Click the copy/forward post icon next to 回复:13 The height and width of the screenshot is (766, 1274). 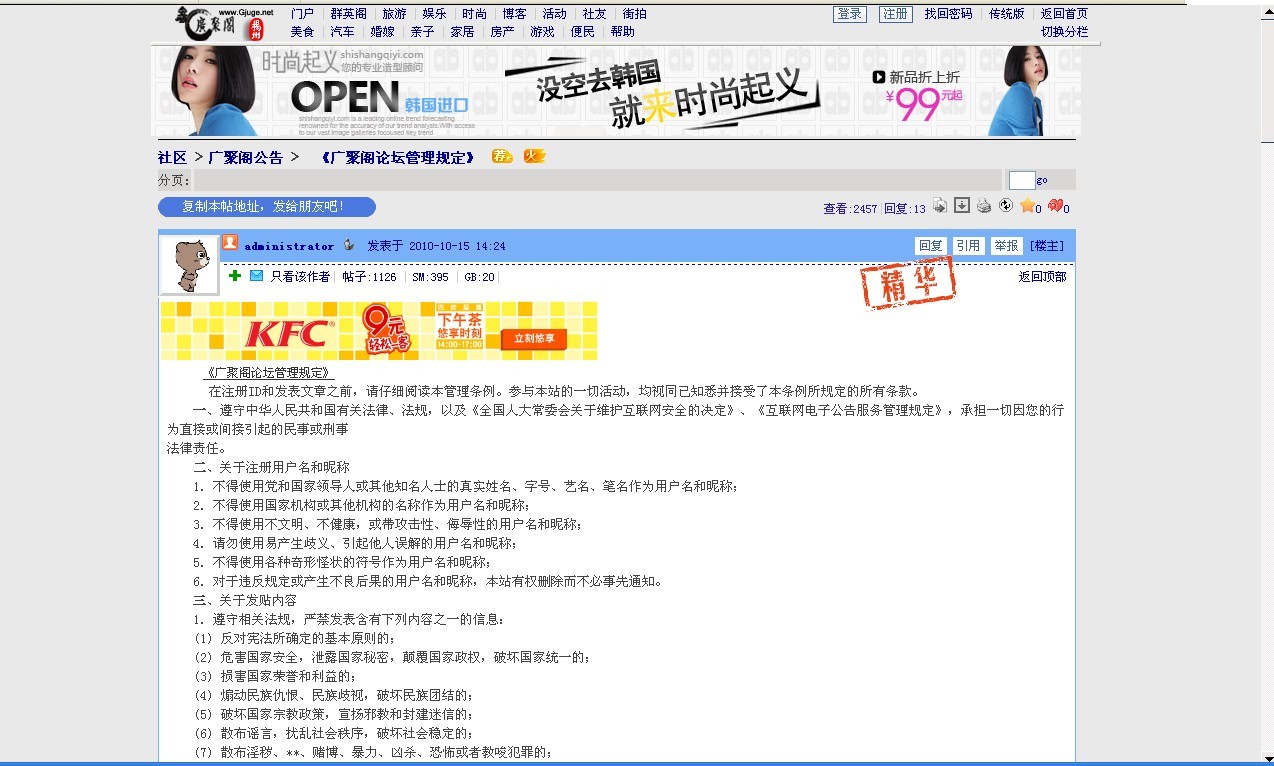pos(940,205)
